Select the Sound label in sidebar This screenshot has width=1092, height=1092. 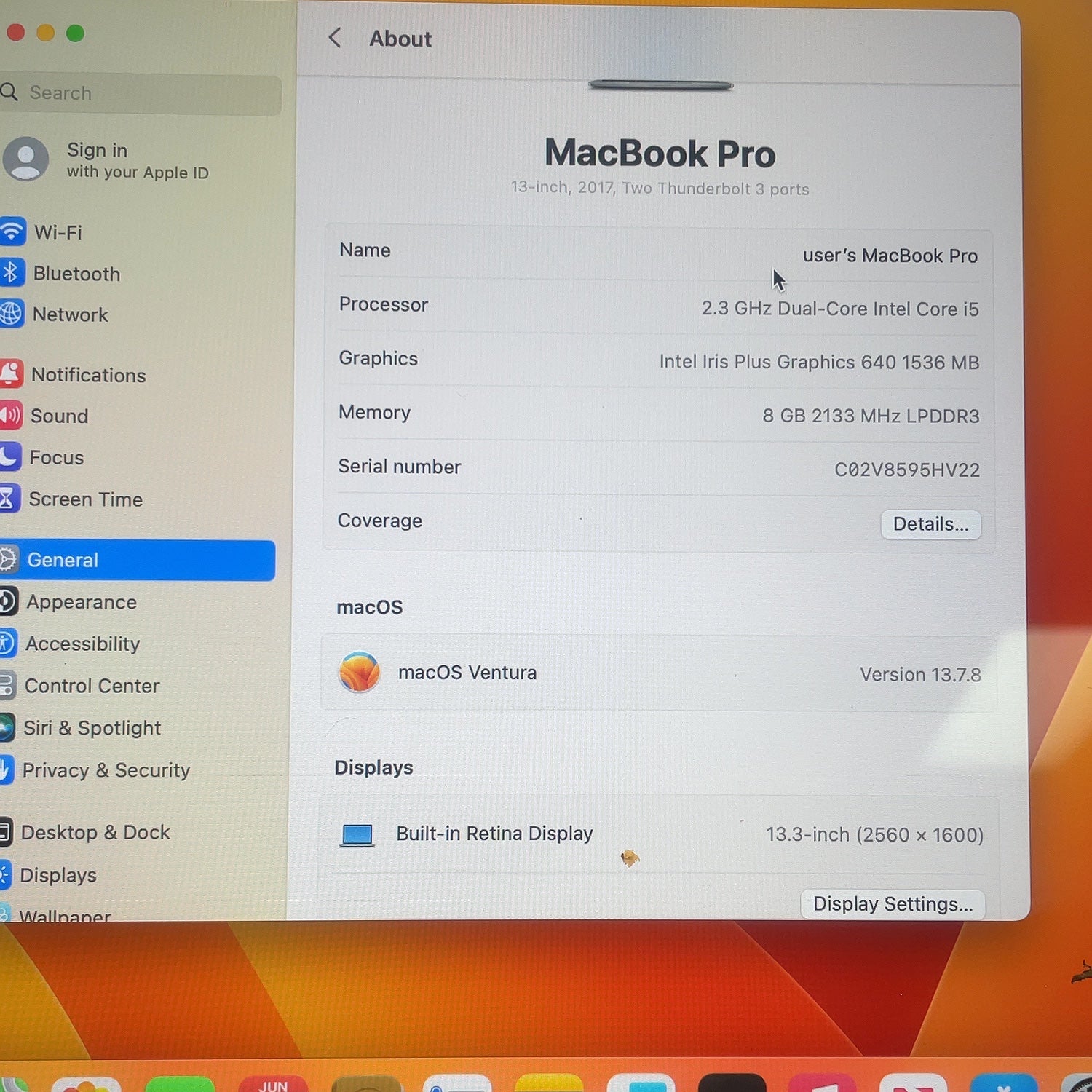[x=59, y=416]
